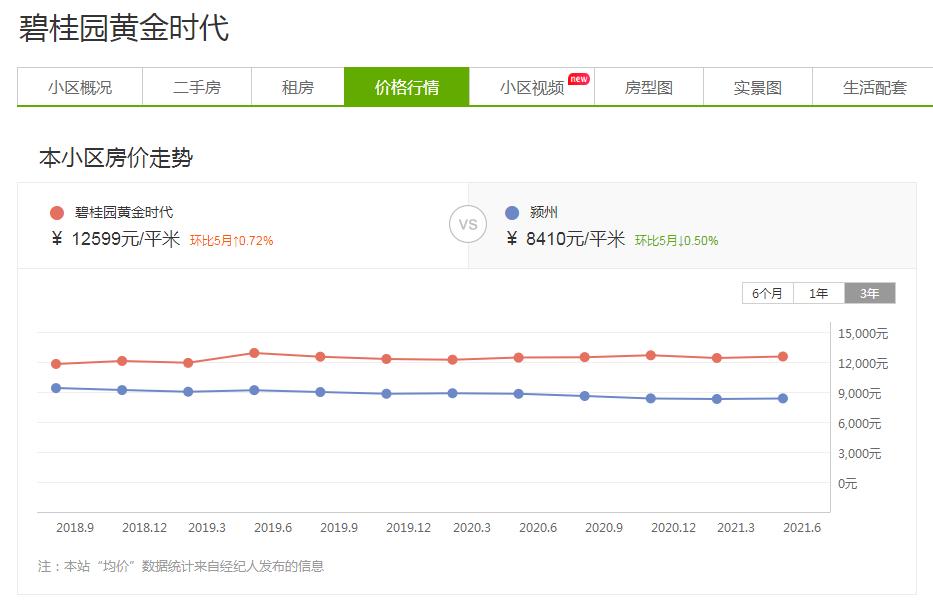
Task: Check the 生活配套 tab
Action: pos(874,86)
